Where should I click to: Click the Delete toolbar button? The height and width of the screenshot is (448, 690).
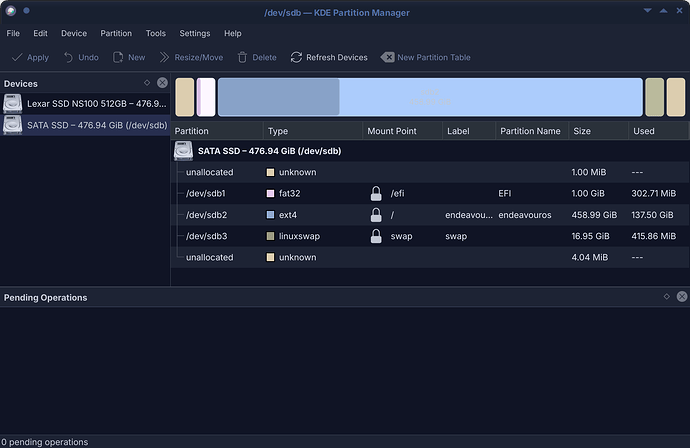pyautogui.click(x=257, y=57)
